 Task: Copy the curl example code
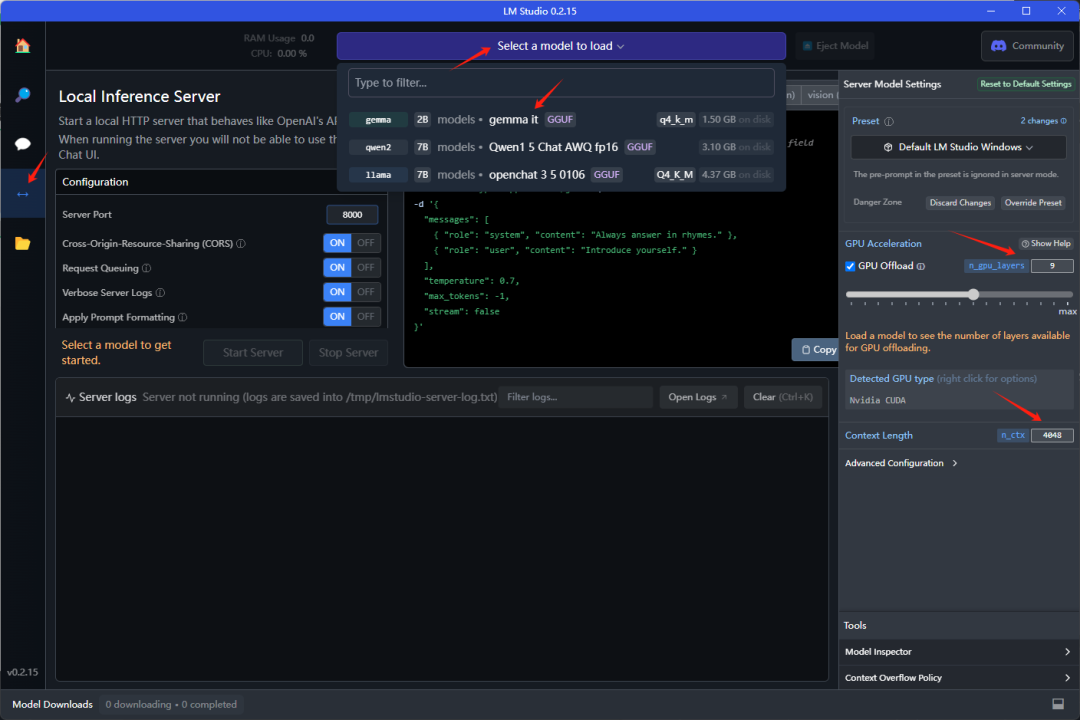click(816, 350)
